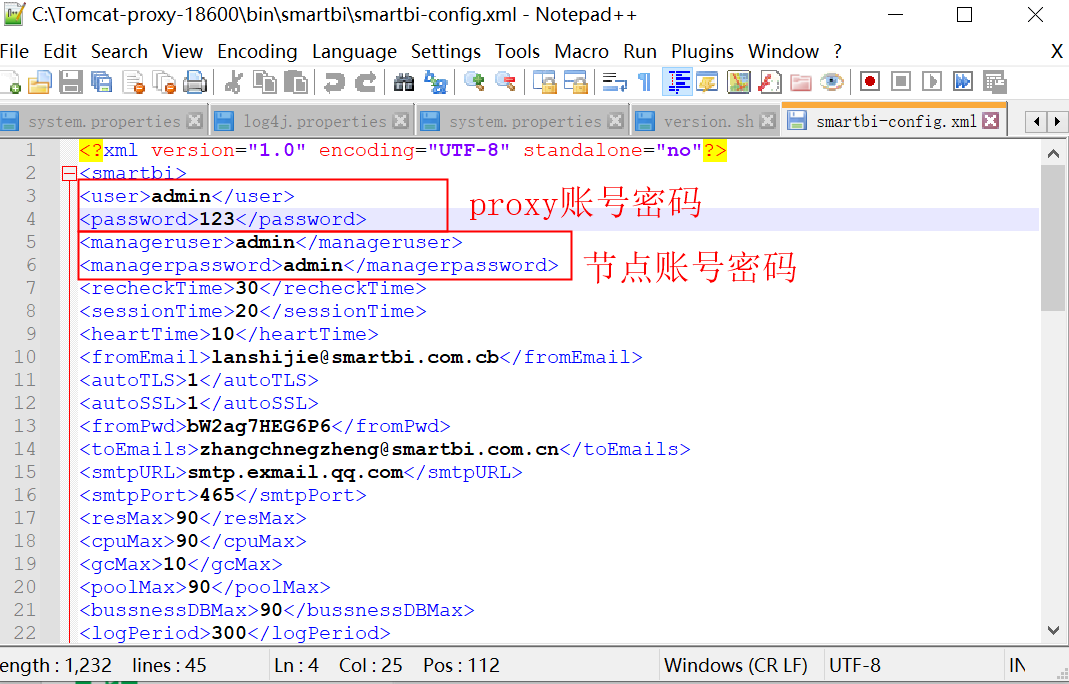Print the document via printer icon

click(195, 83)
